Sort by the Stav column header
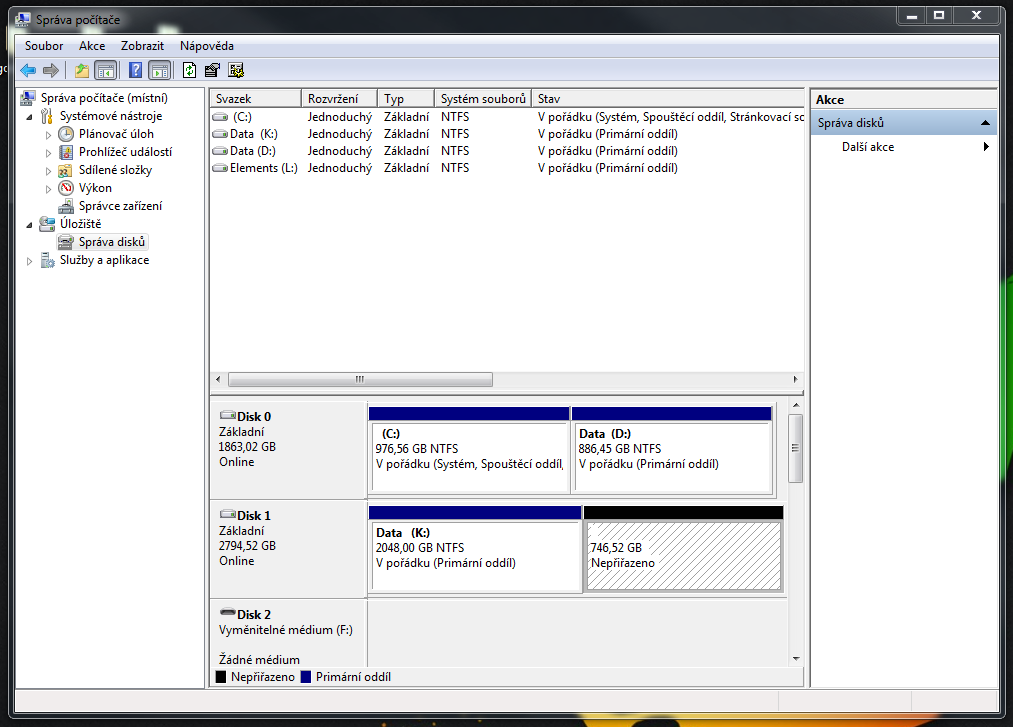1013x727 pixels. click(x=667, y=98)
